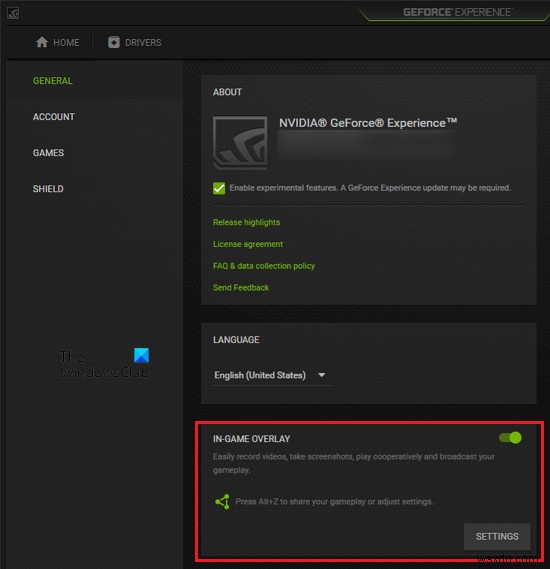Open the Release highlights link

click(246, 222)
